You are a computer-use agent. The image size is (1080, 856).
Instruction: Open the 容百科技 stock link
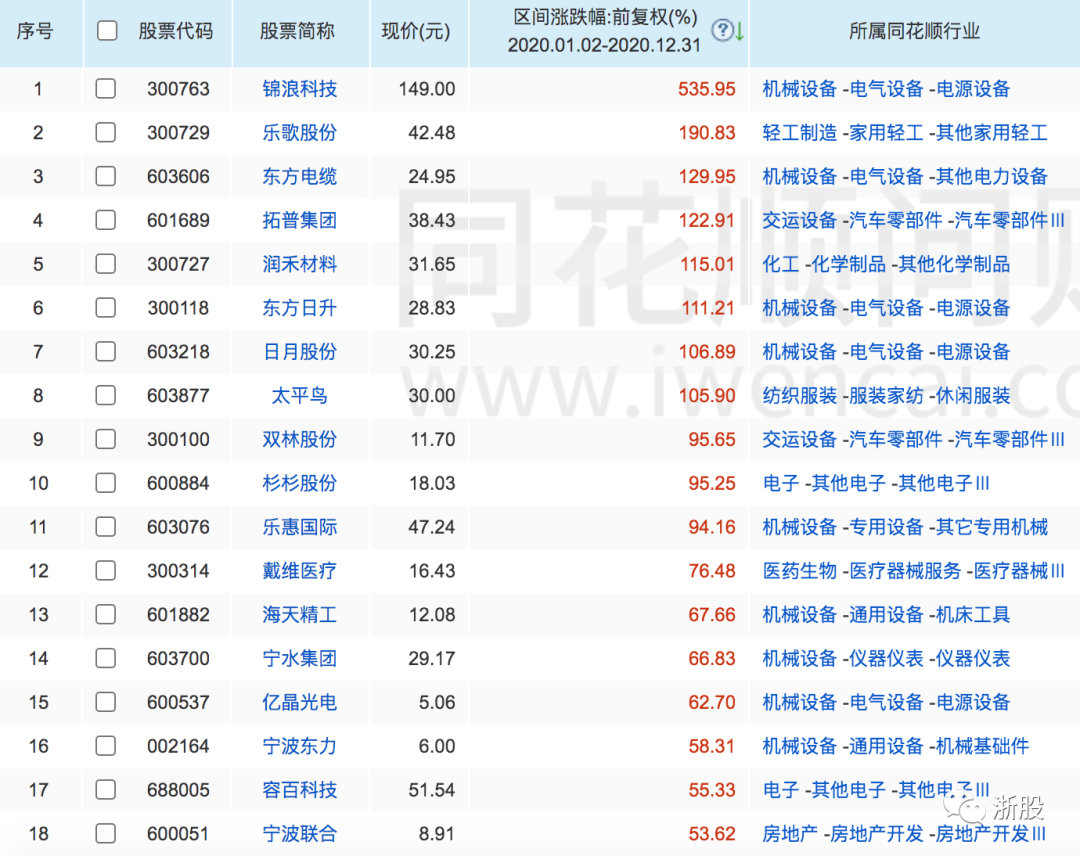point(298,789)
